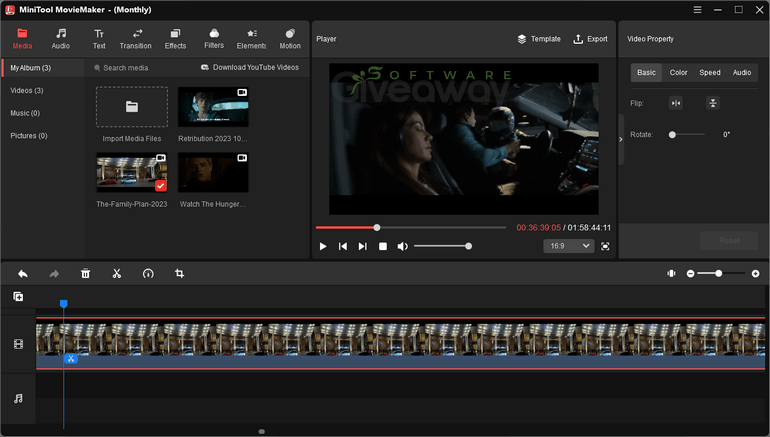This screenshot has width=770, height=437.
Task: Open the Text tab
Action: [x=99, y=39]
